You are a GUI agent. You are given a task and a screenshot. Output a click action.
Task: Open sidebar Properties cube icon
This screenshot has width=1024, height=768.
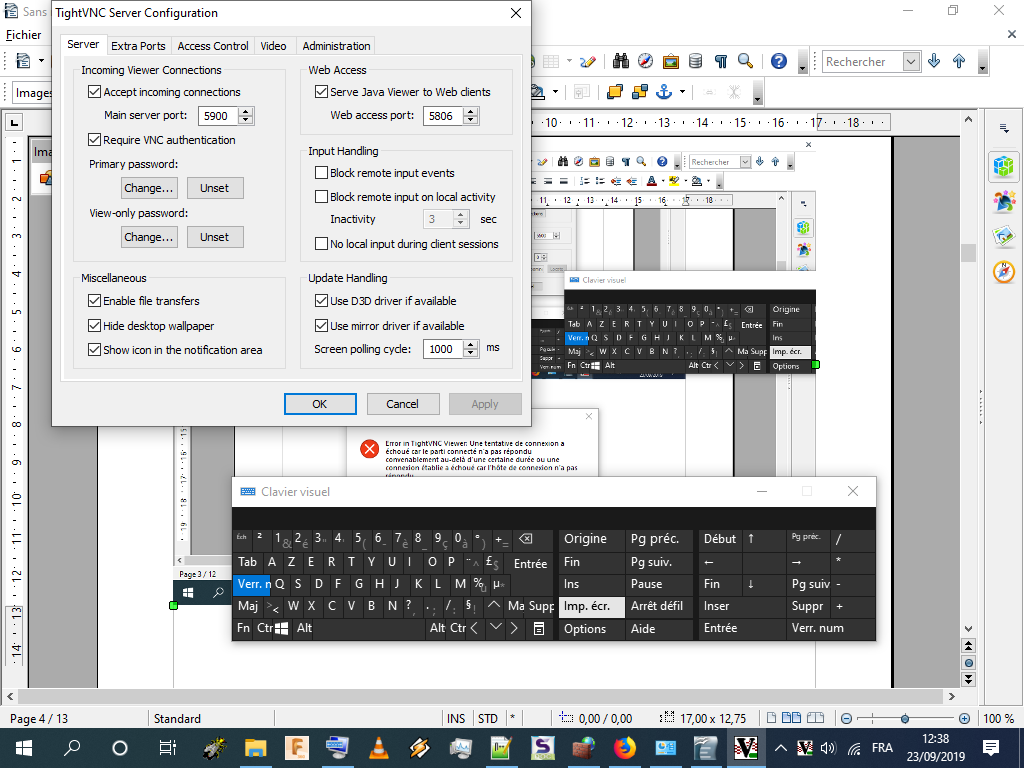click(1003, 165)
